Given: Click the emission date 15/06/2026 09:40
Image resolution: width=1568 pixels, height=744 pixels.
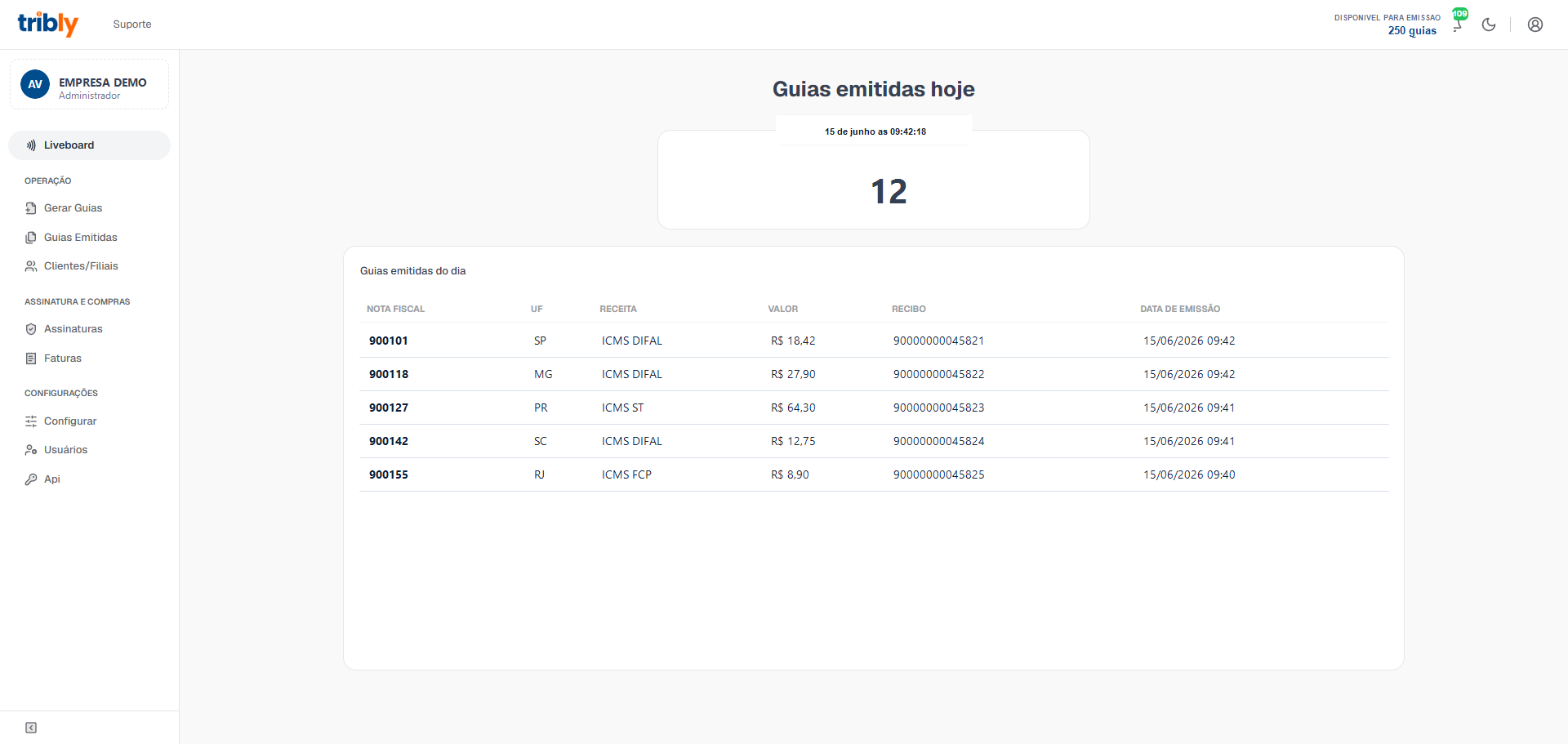Looking at the screenshot, I should tap(1189, 474).
